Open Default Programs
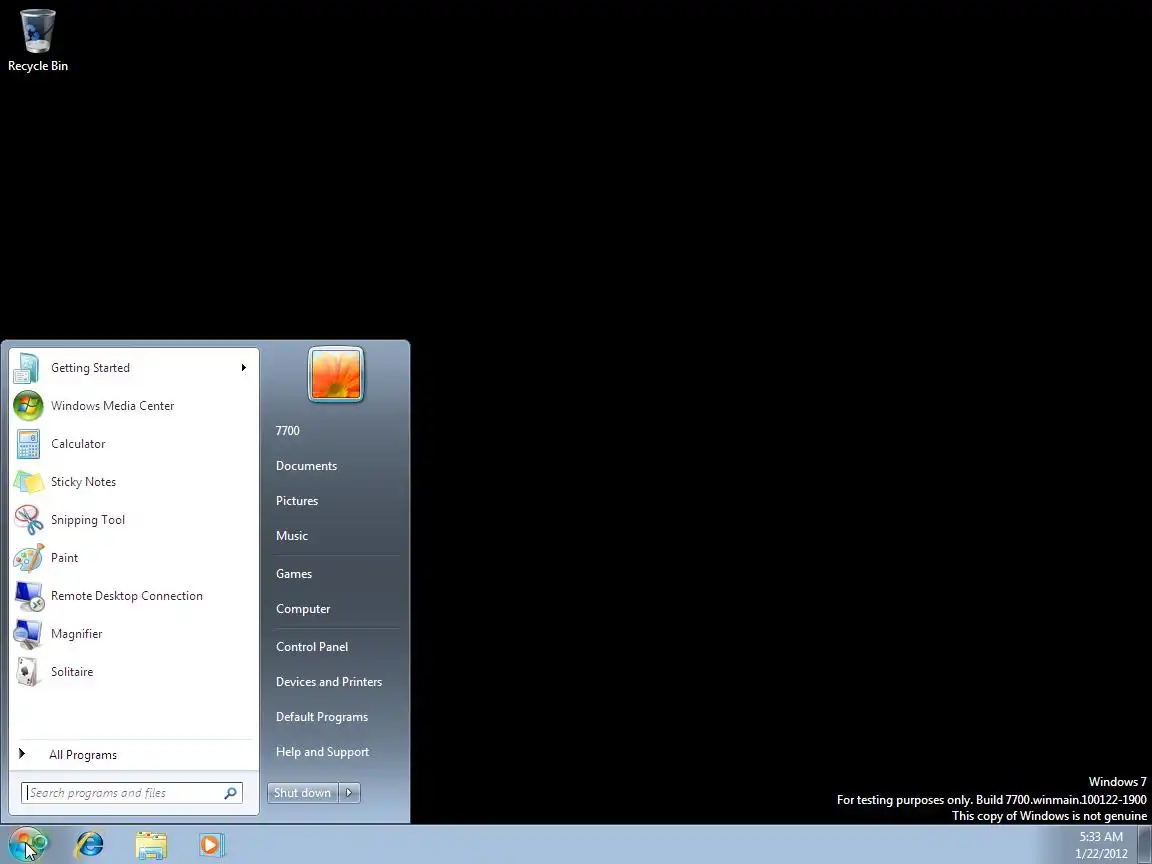 tap(322, 717)
